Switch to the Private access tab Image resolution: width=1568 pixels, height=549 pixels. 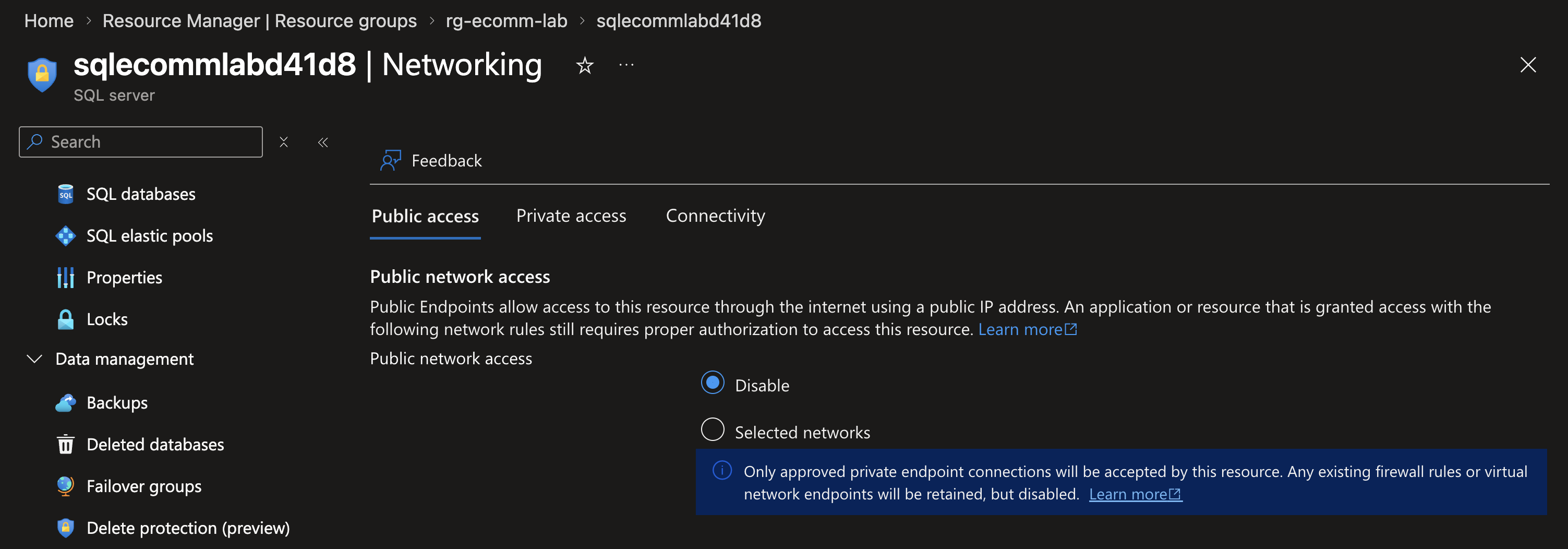coord(571,216)
